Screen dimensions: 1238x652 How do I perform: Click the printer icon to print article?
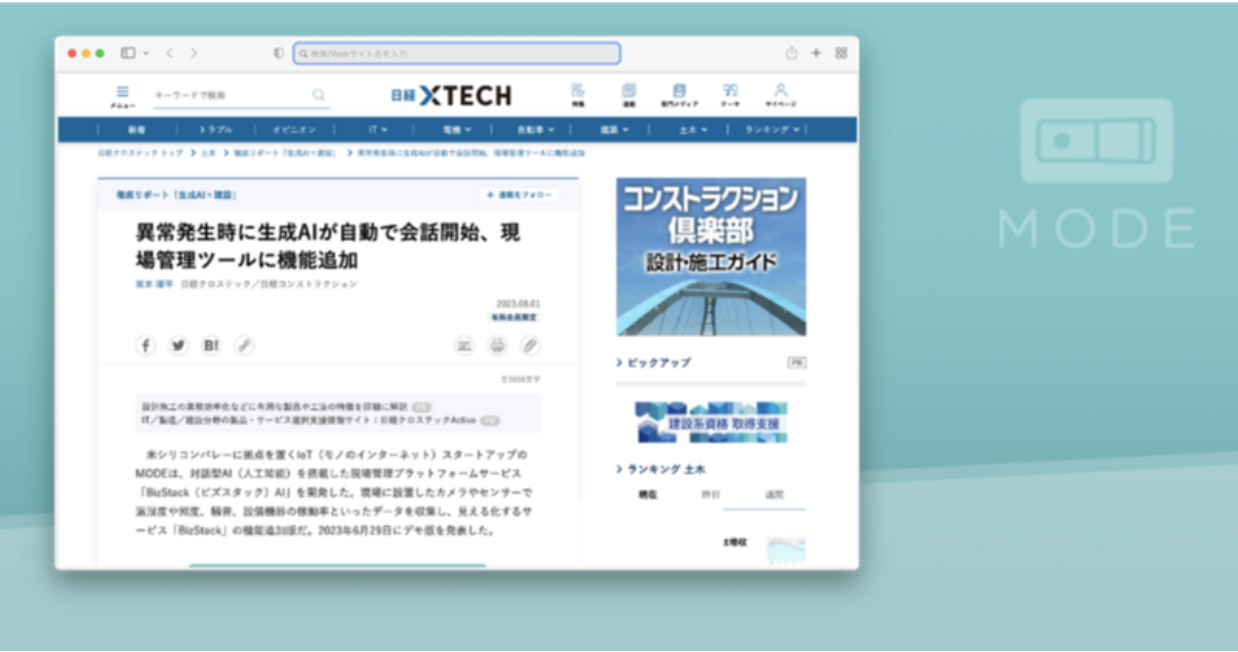pos(497,345)
